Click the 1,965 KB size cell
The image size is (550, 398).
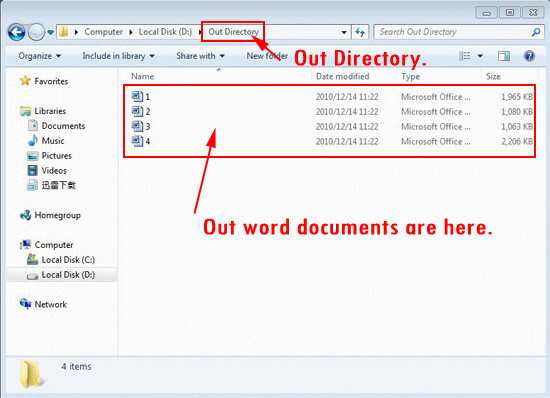(517, 97)
